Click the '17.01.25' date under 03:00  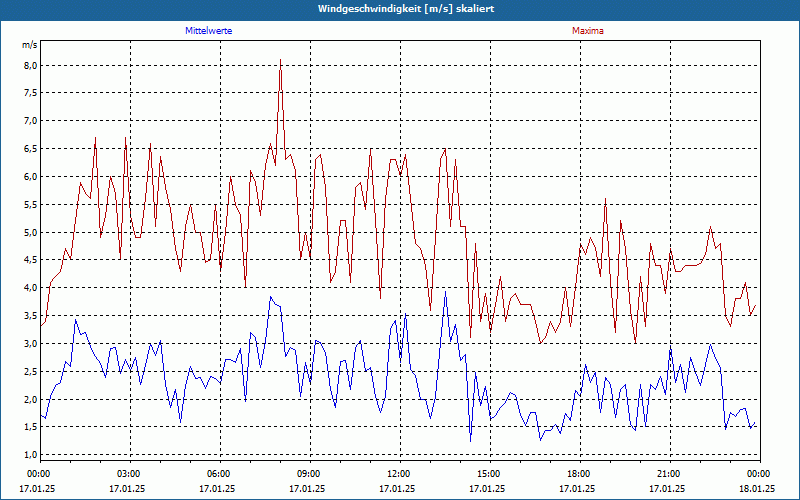pos(127,489)
